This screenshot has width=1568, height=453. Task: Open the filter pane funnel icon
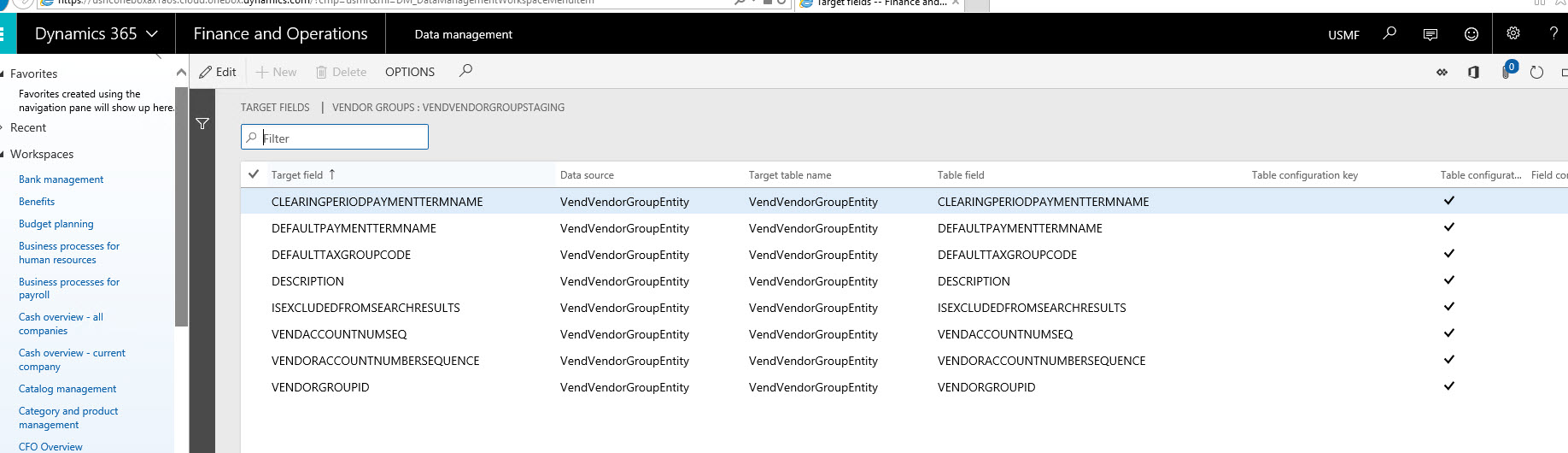pyautogui.click(x=202, y=124)
